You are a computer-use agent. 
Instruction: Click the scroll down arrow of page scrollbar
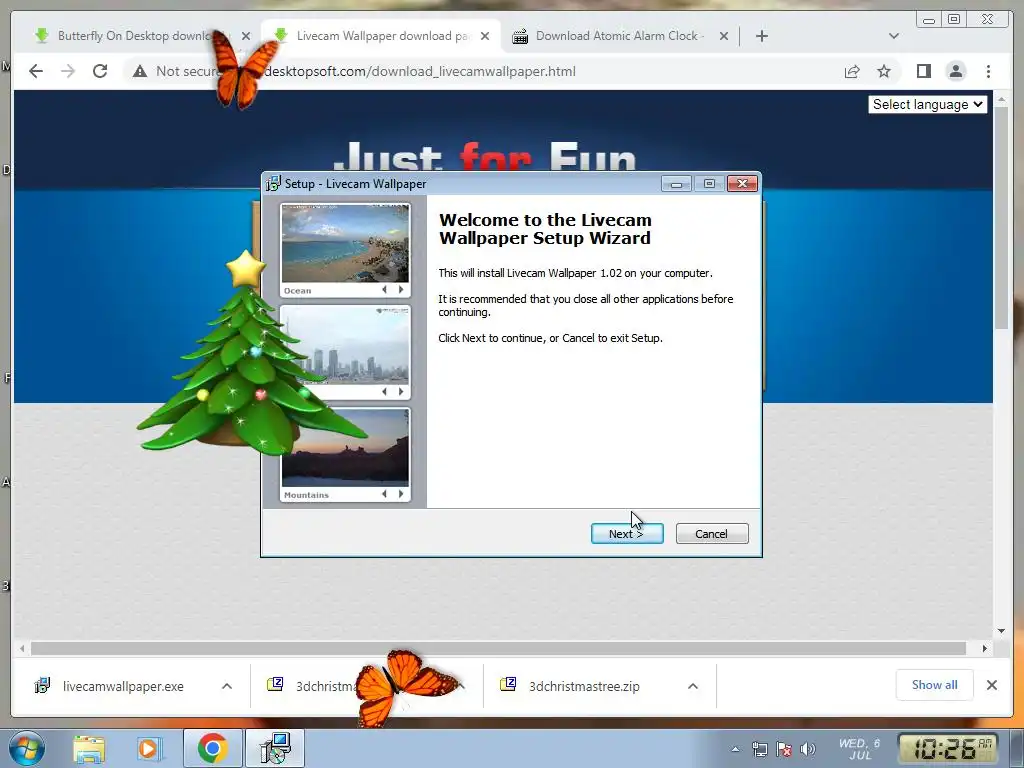click(x=1001, y=630)
